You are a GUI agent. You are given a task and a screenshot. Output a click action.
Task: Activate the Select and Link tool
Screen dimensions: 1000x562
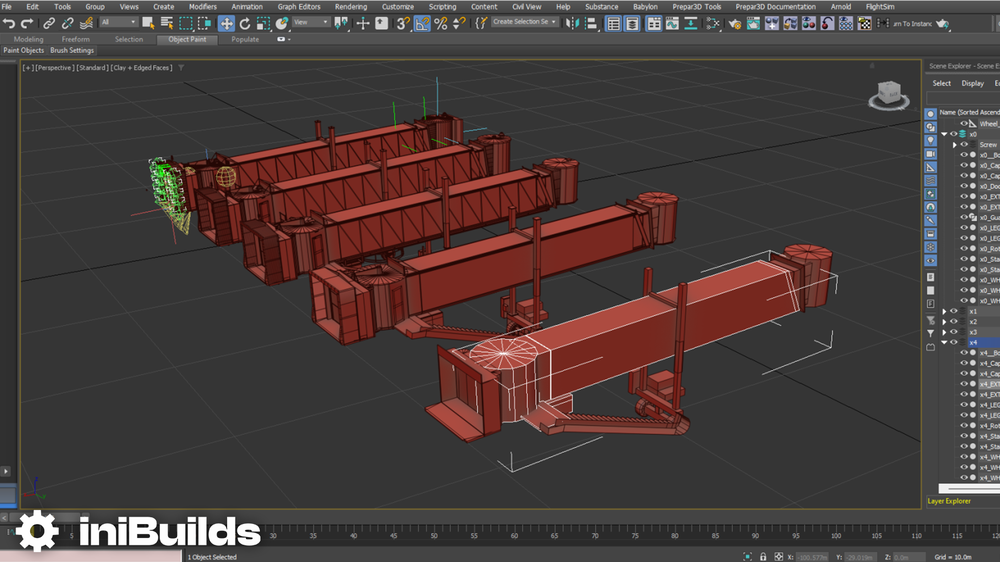click(x=49, y=23)
